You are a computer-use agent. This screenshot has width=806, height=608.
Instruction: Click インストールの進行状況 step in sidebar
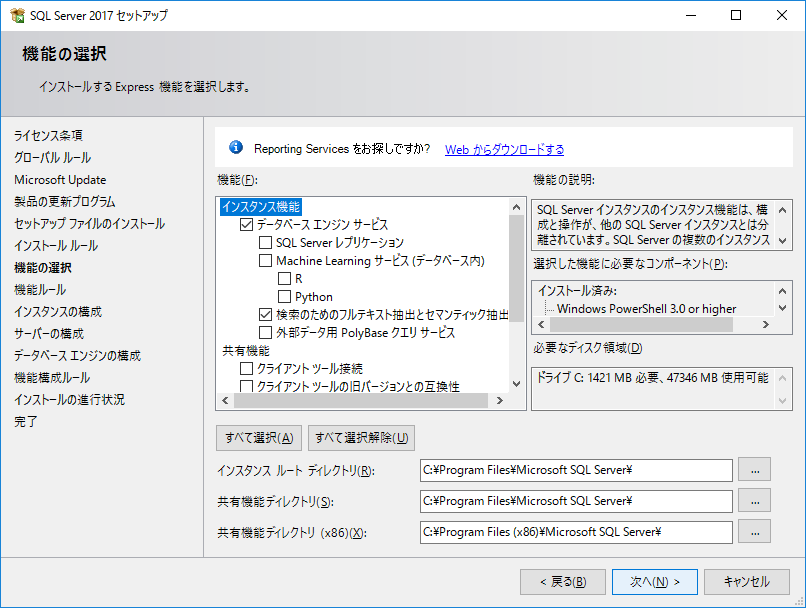pyautogui.click(x=69, y=400)
